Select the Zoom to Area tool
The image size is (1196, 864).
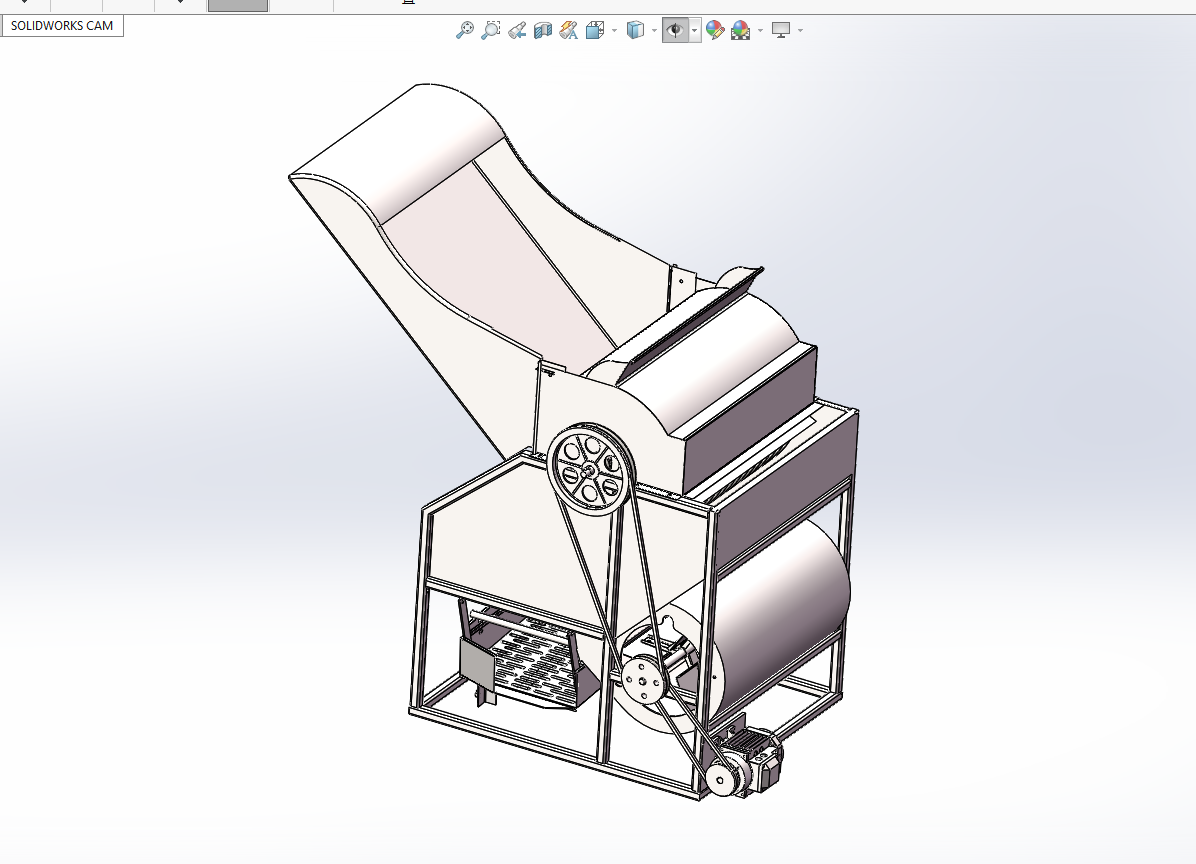(x=490, y=31)
